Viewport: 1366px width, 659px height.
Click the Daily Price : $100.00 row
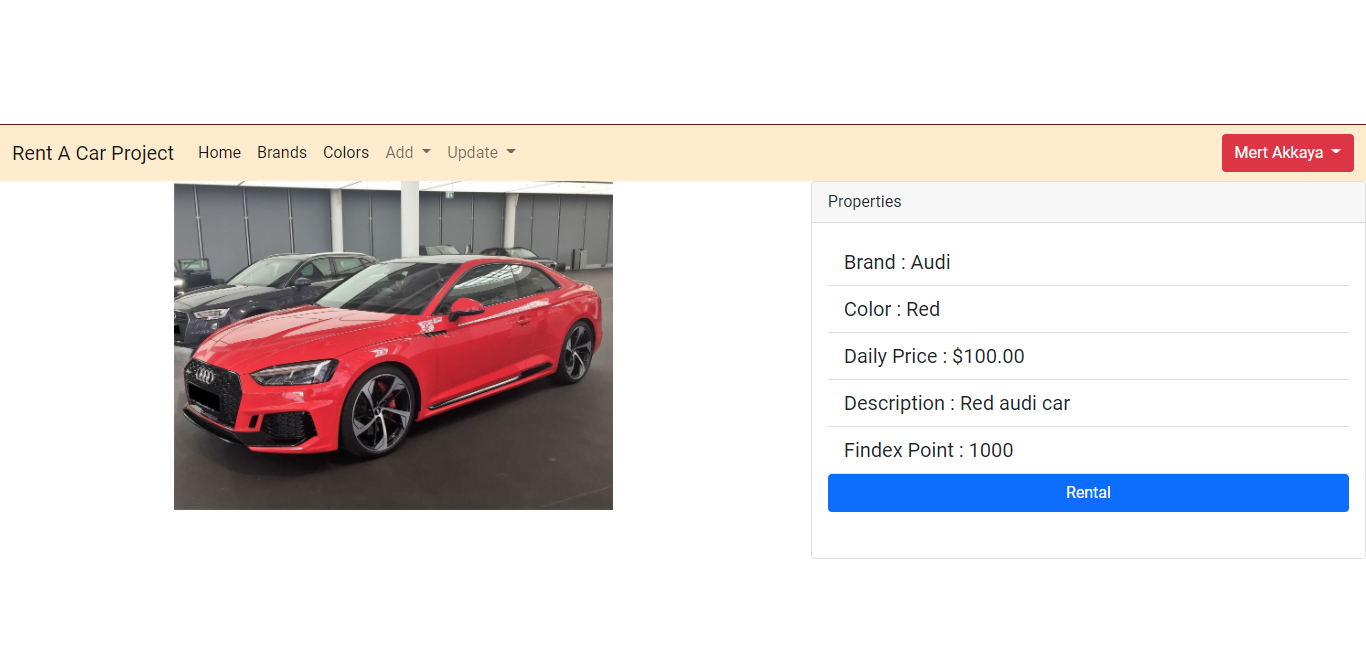(x=933, y=356)
